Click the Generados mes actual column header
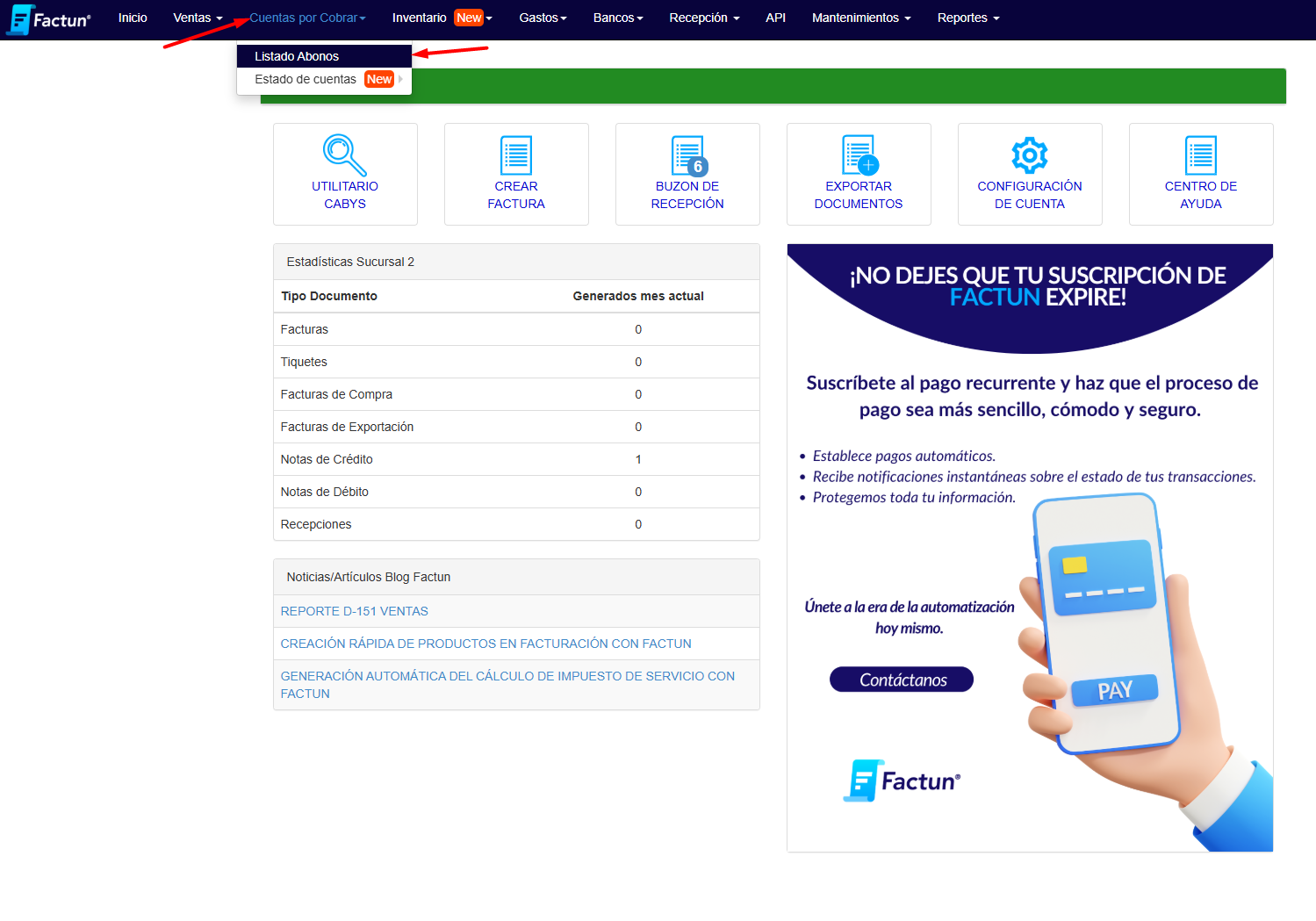The height and width of the screenshot is (921, 1316). [638, 296]
